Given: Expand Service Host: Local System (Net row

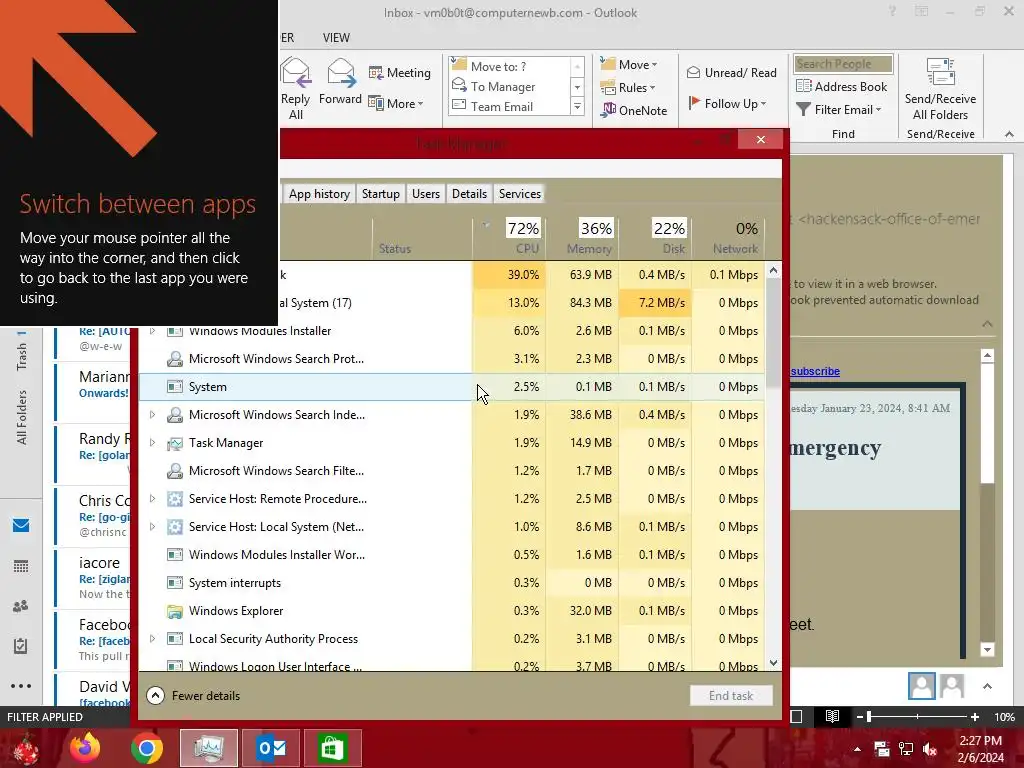Looking at the screenshot, I should [152, 527].
